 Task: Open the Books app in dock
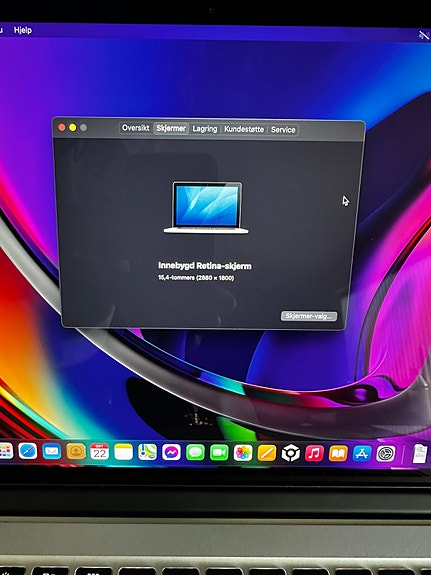pos(338,454)
